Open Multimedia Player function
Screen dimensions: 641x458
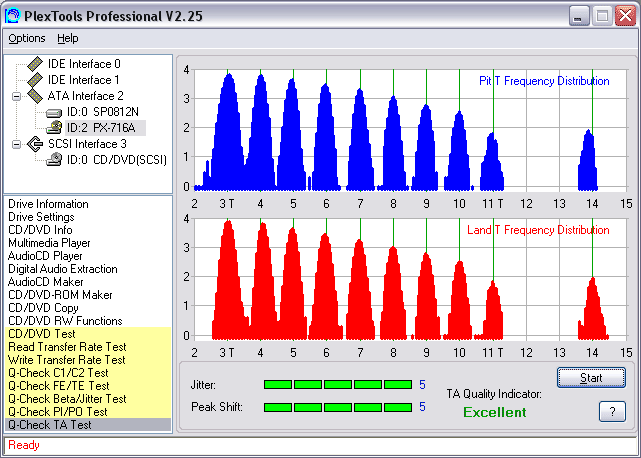(x=49, y=243)
